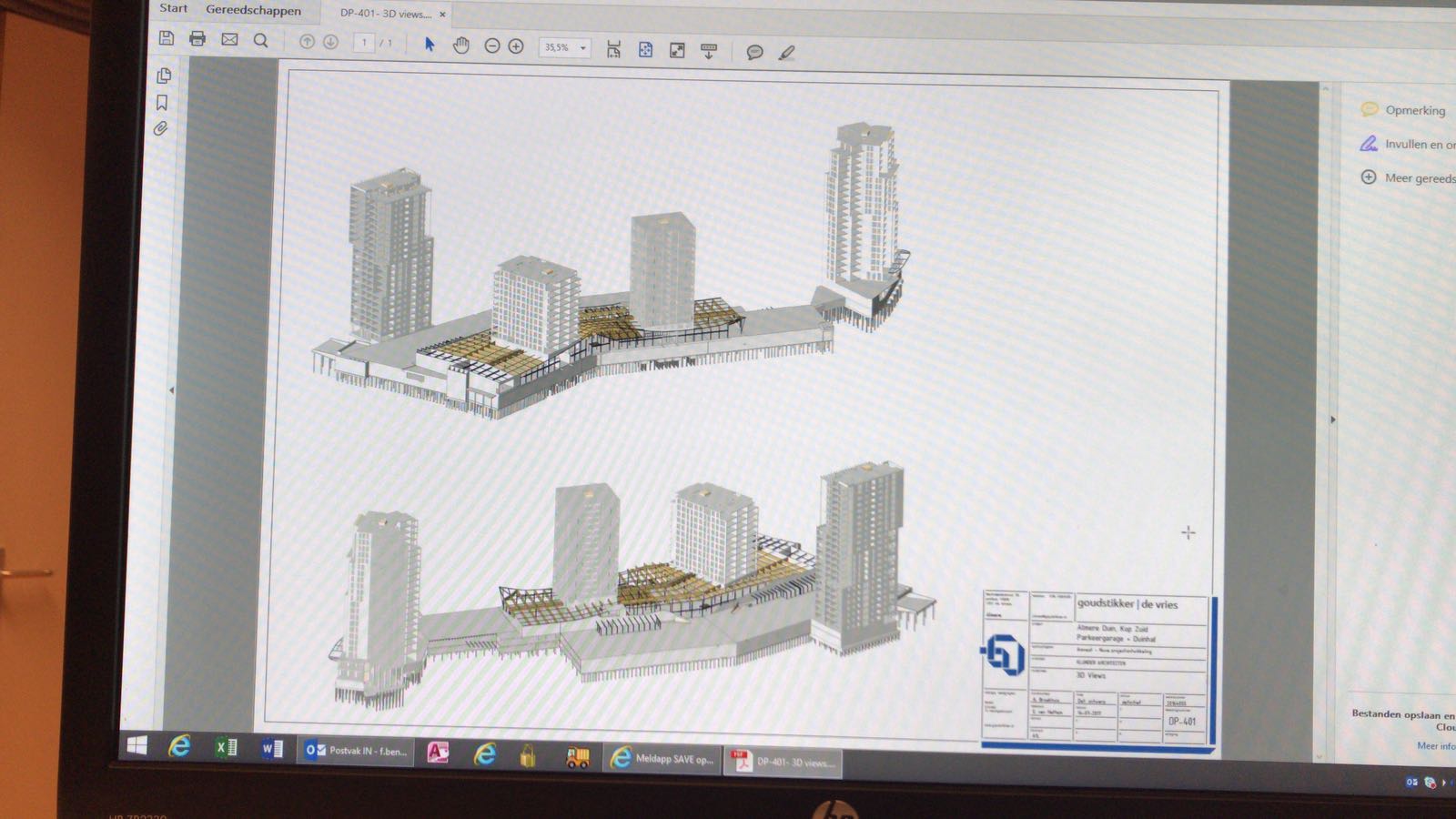Image resolution: width=1456 pixels, height=819 pixels.
Task: Click the page number field
Action: pyautogui.click(x=364, y=42)
